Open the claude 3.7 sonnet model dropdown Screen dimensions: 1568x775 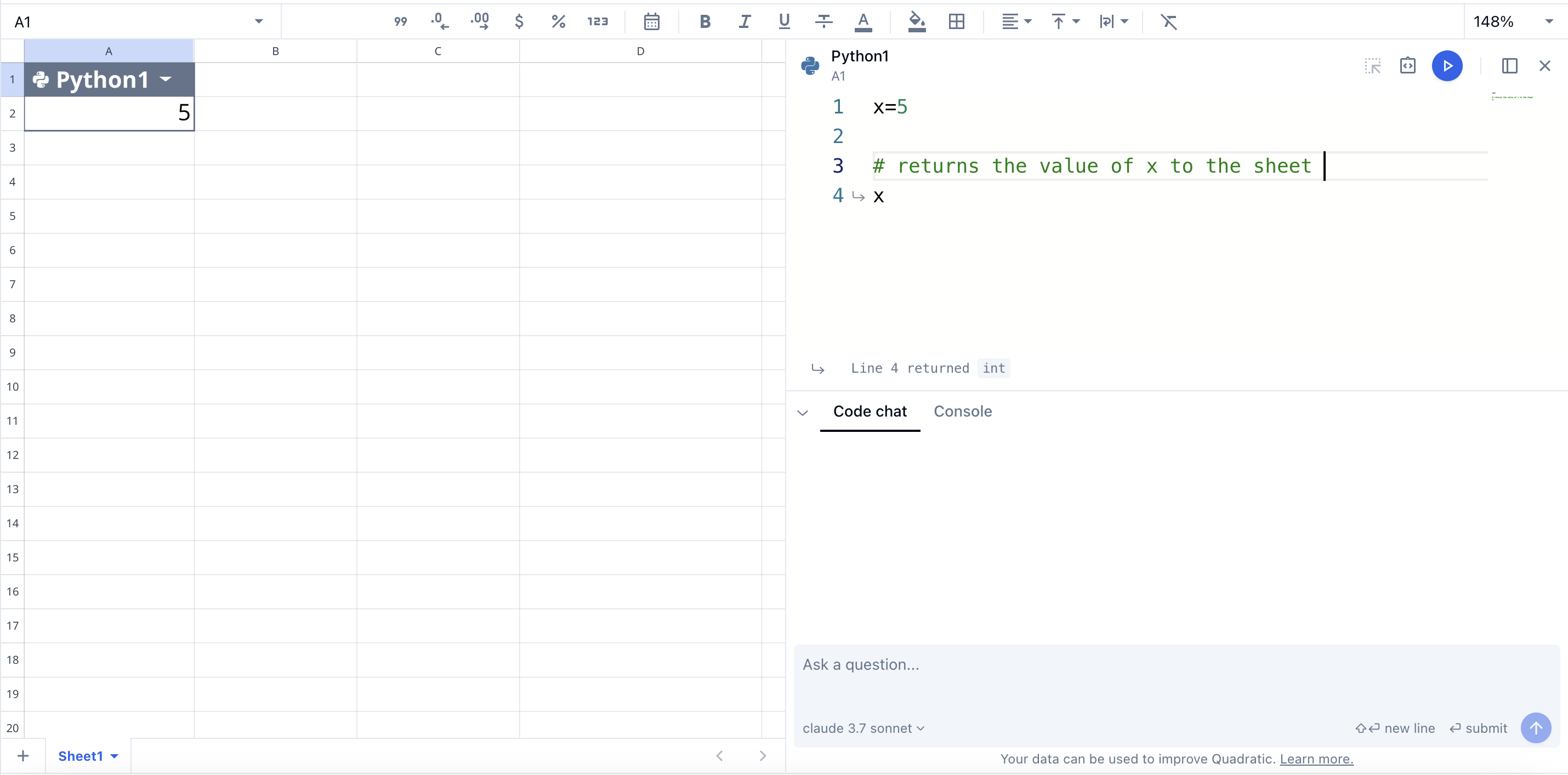coord(862,728)
